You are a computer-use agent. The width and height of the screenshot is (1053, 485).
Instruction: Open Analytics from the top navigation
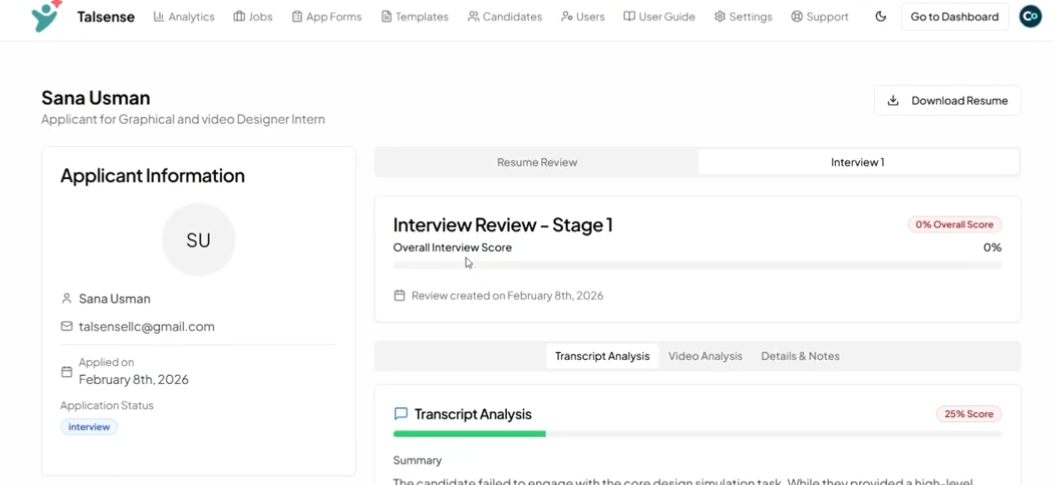tap(184, 17)
